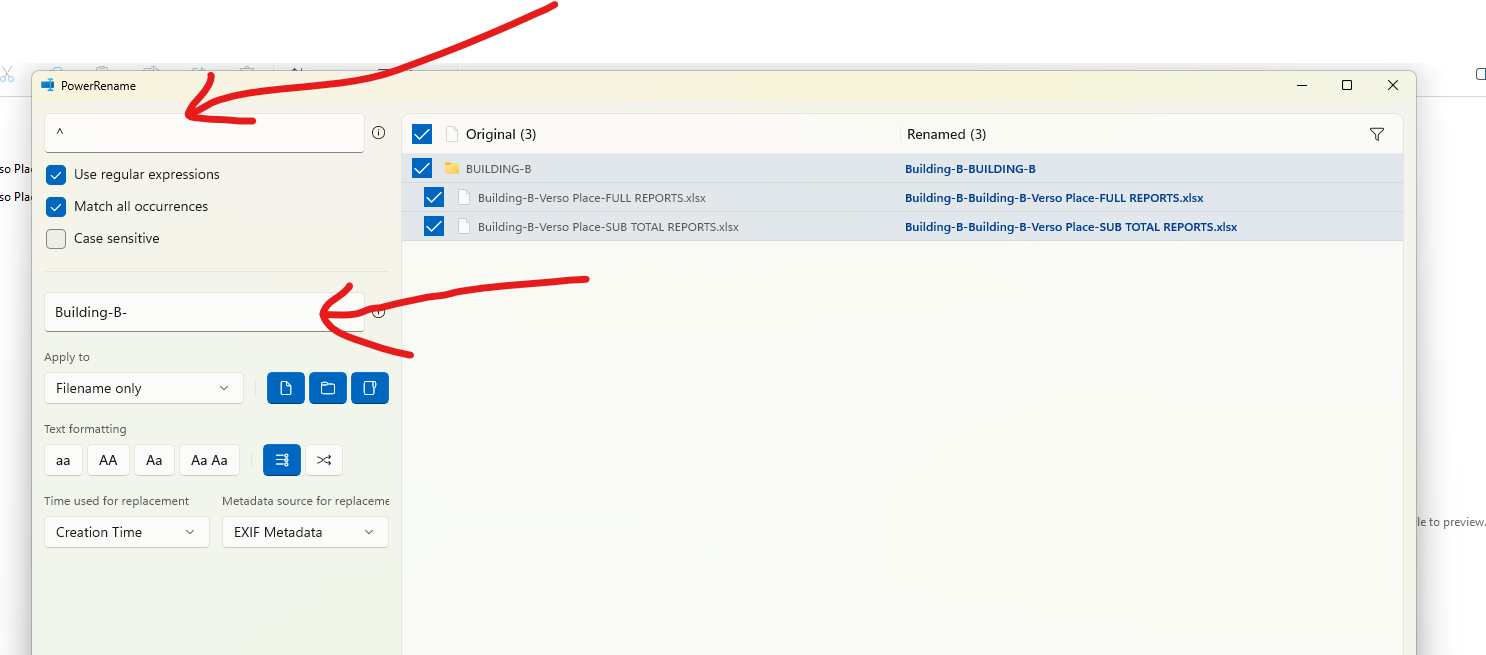Toggle the Include files icon button
The height and width of the screenshot is (655, 1486).
tap(286, 388)
